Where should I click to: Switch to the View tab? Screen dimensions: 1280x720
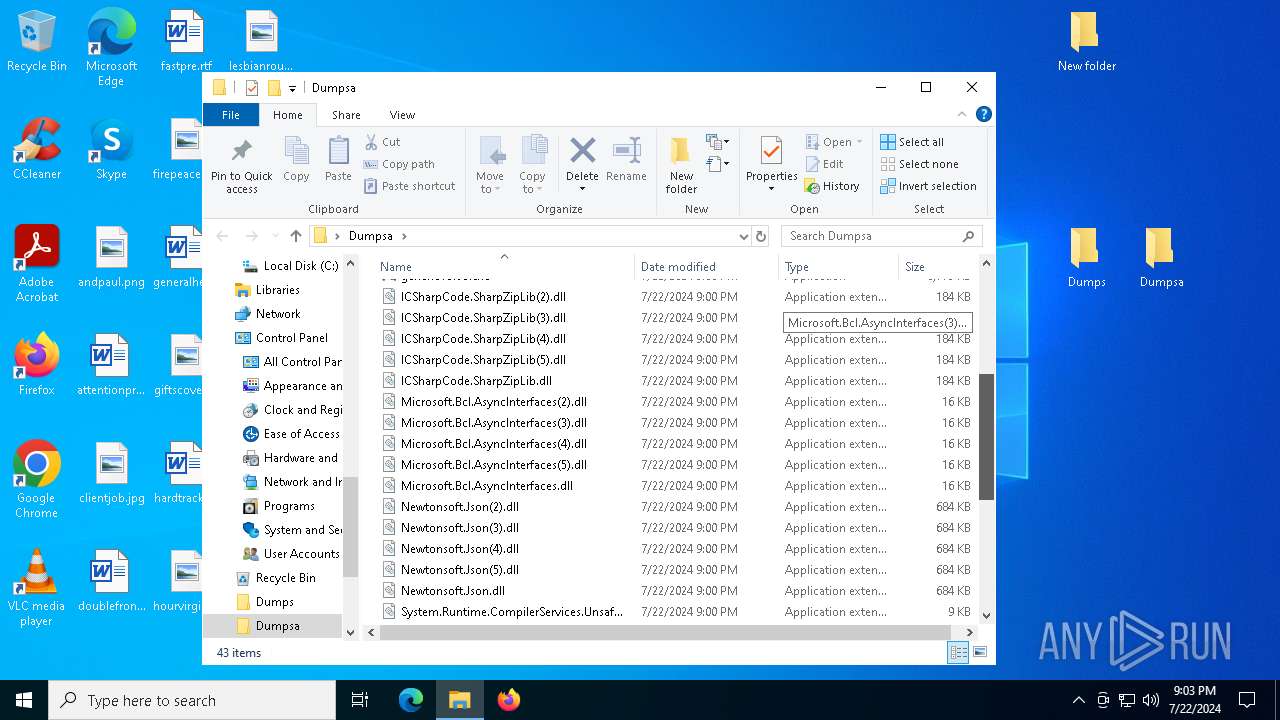point(402,115)
